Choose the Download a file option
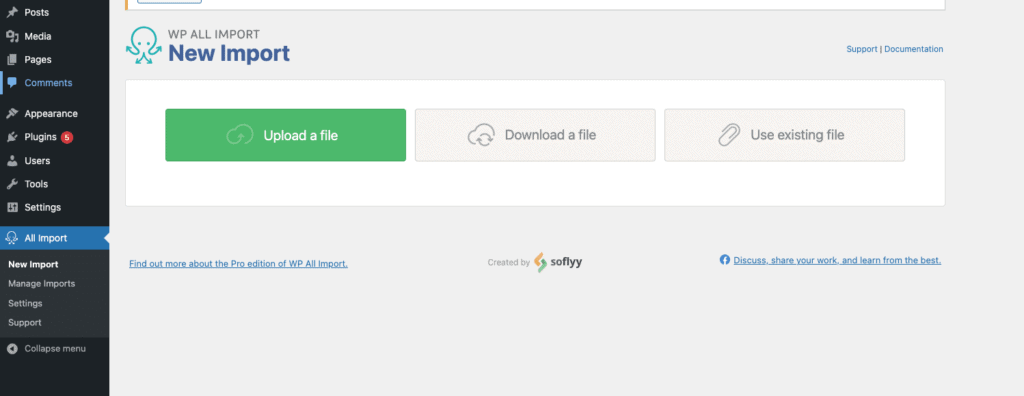 [x=535, y=135]
